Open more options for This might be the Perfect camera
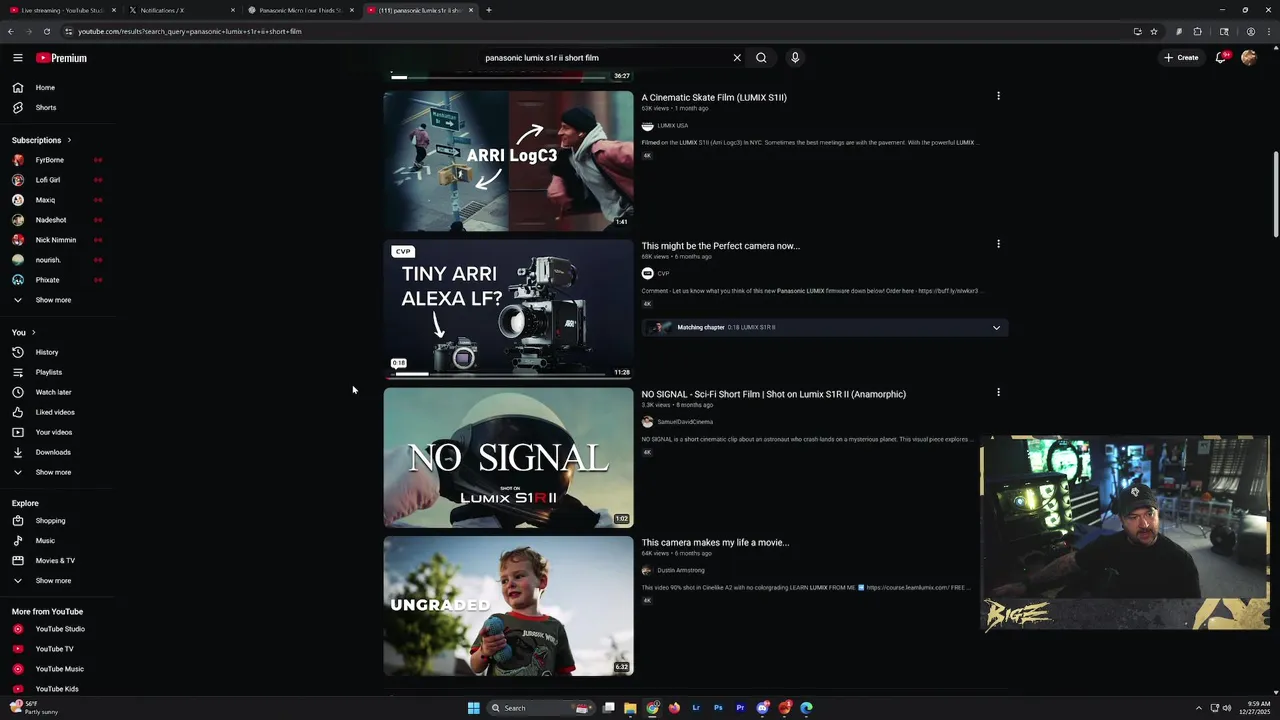The width and height of the screenshot is (1280, 720). point(998,244)
